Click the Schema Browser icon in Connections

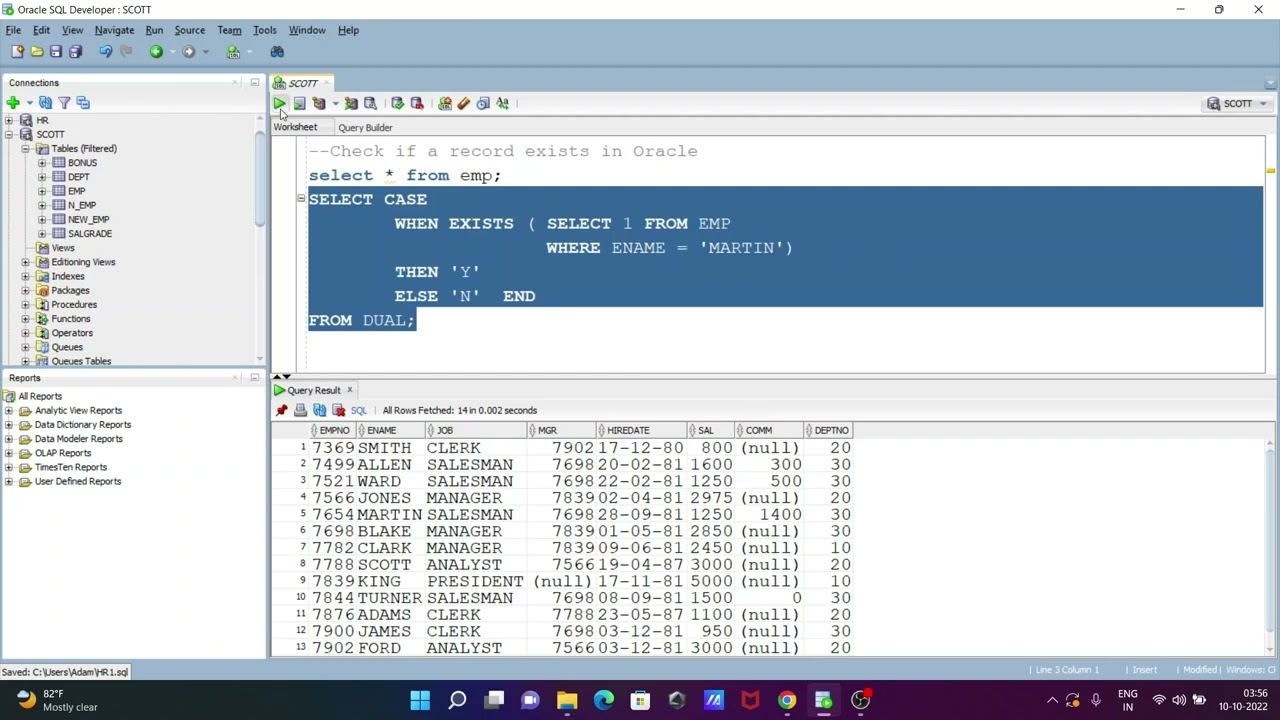[x=83, y=102]
